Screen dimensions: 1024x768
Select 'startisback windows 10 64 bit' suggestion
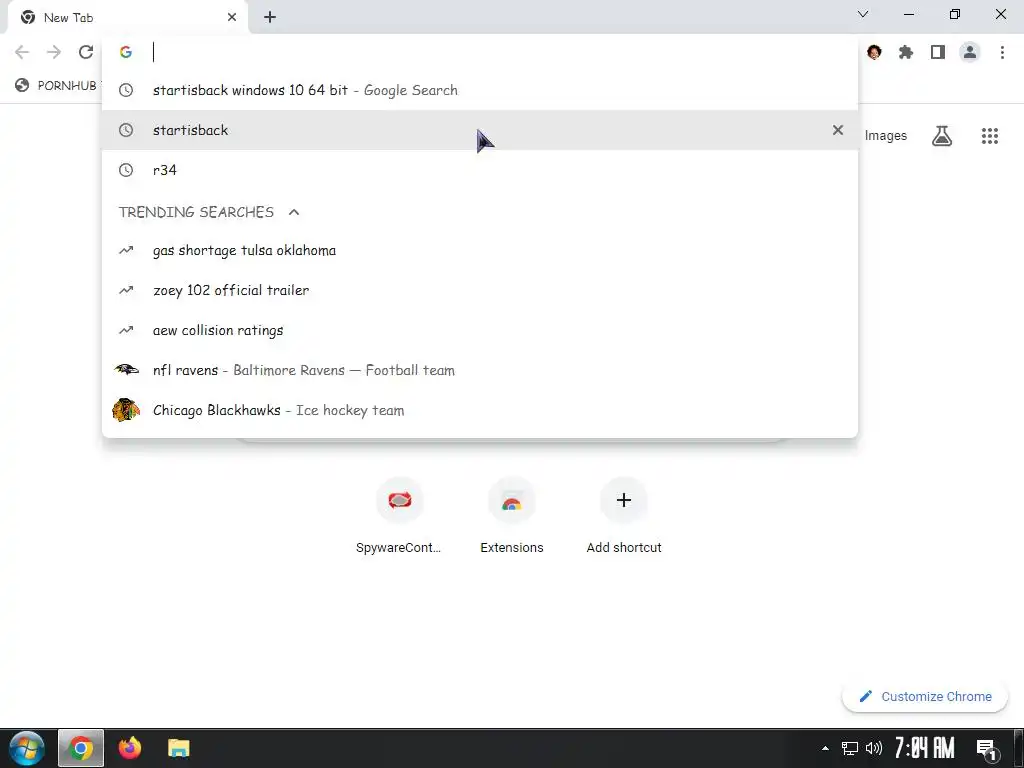tap(480, 90)
